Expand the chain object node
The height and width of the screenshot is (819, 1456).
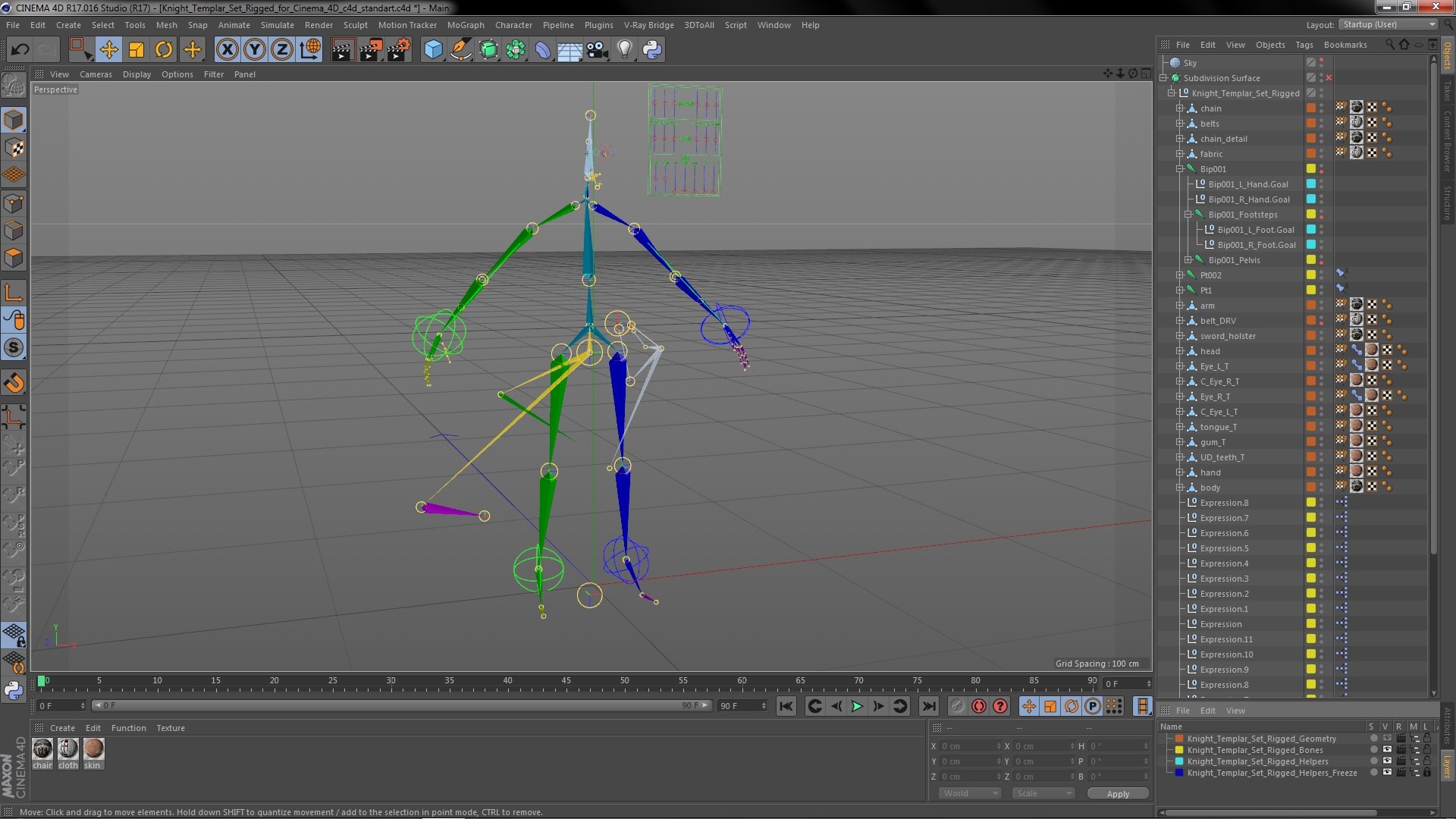1180,108
